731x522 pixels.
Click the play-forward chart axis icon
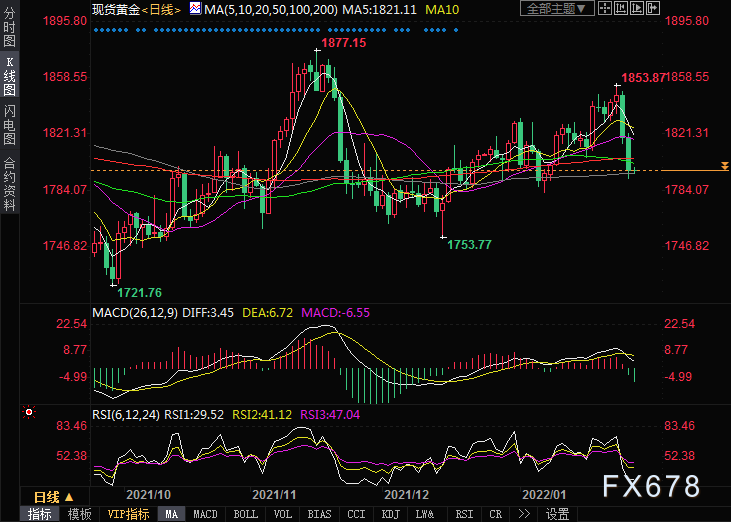click(637, 8)
